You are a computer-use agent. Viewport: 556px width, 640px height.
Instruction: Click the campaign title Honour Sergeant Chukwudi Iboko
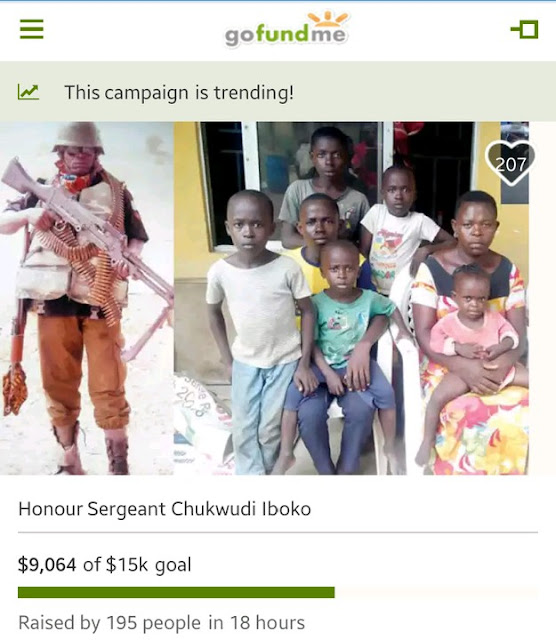[165, 509]
